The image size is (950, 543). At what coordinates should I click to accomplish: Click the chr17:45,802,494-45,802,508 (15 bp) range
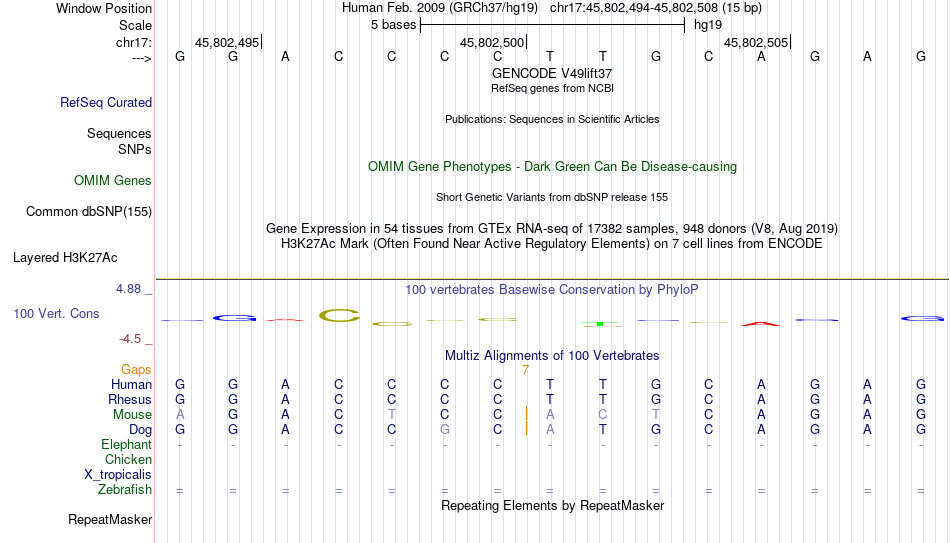coord(656,8)
